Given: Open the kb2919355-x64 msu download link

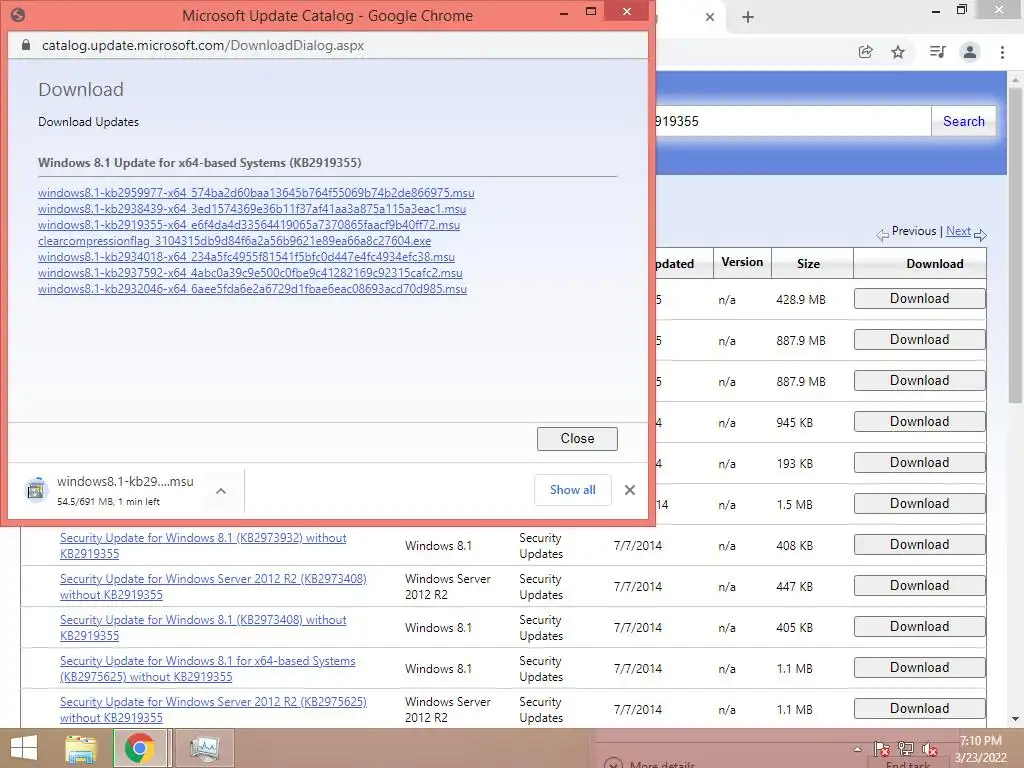Looking at the screenshot, I should click(x=249, y=225).
